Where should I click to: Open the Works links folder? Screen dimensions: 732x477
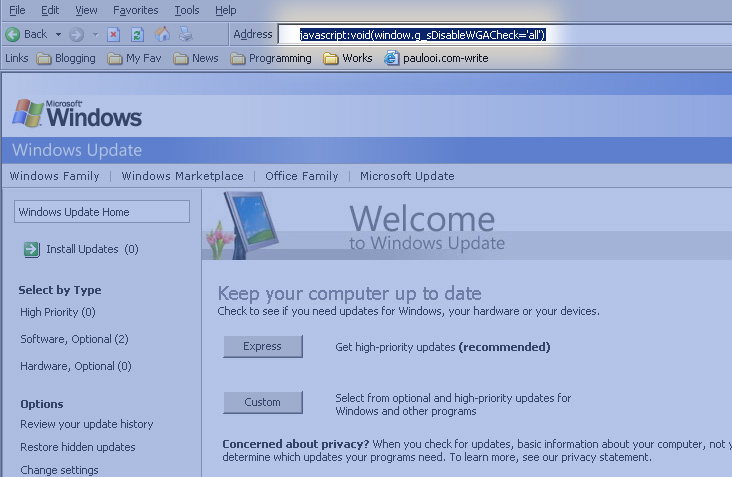[348, 58]
